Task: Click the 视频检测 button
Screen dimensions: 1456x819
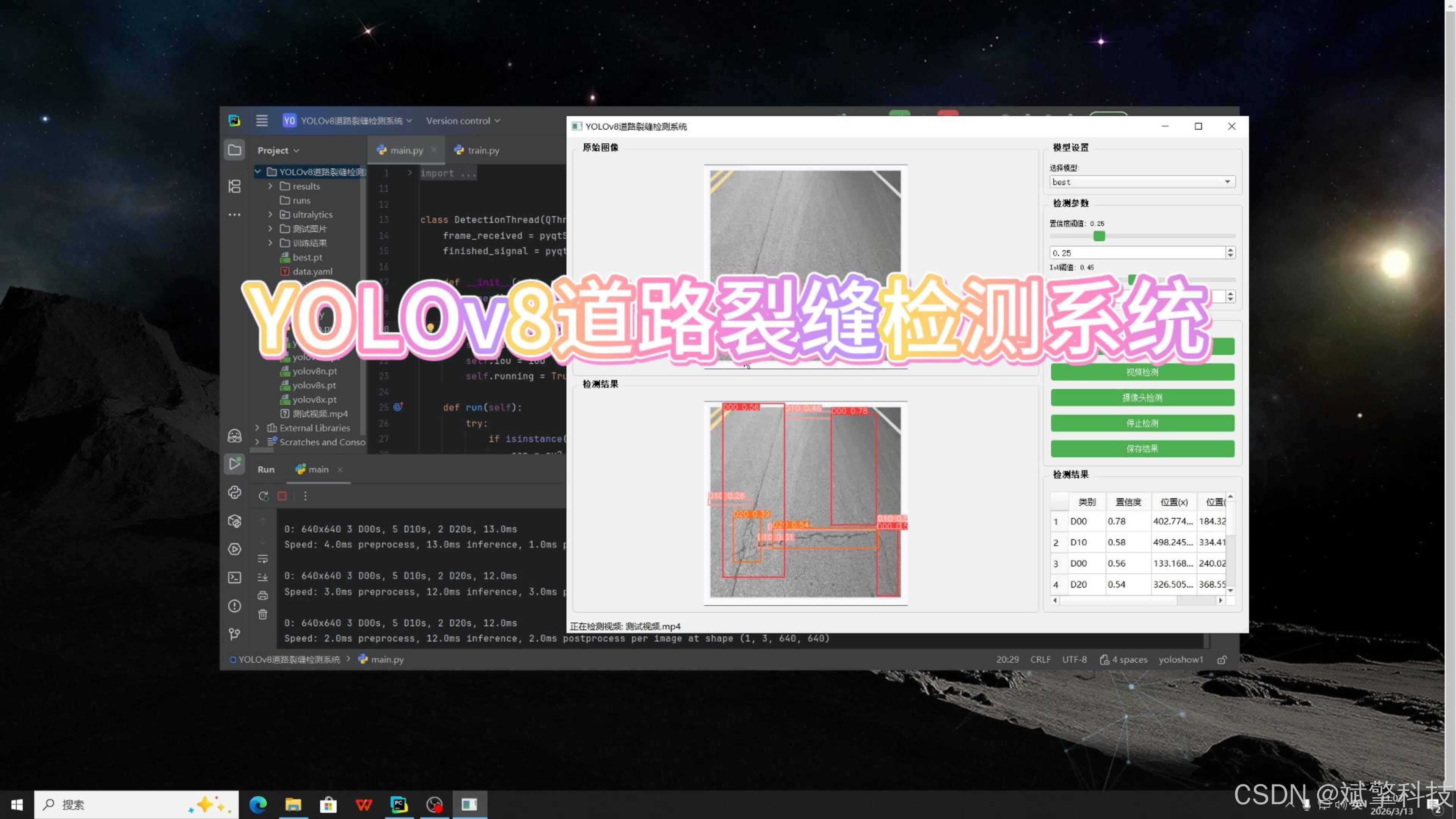Action: pyautogui.click(x=1142, y=372)
